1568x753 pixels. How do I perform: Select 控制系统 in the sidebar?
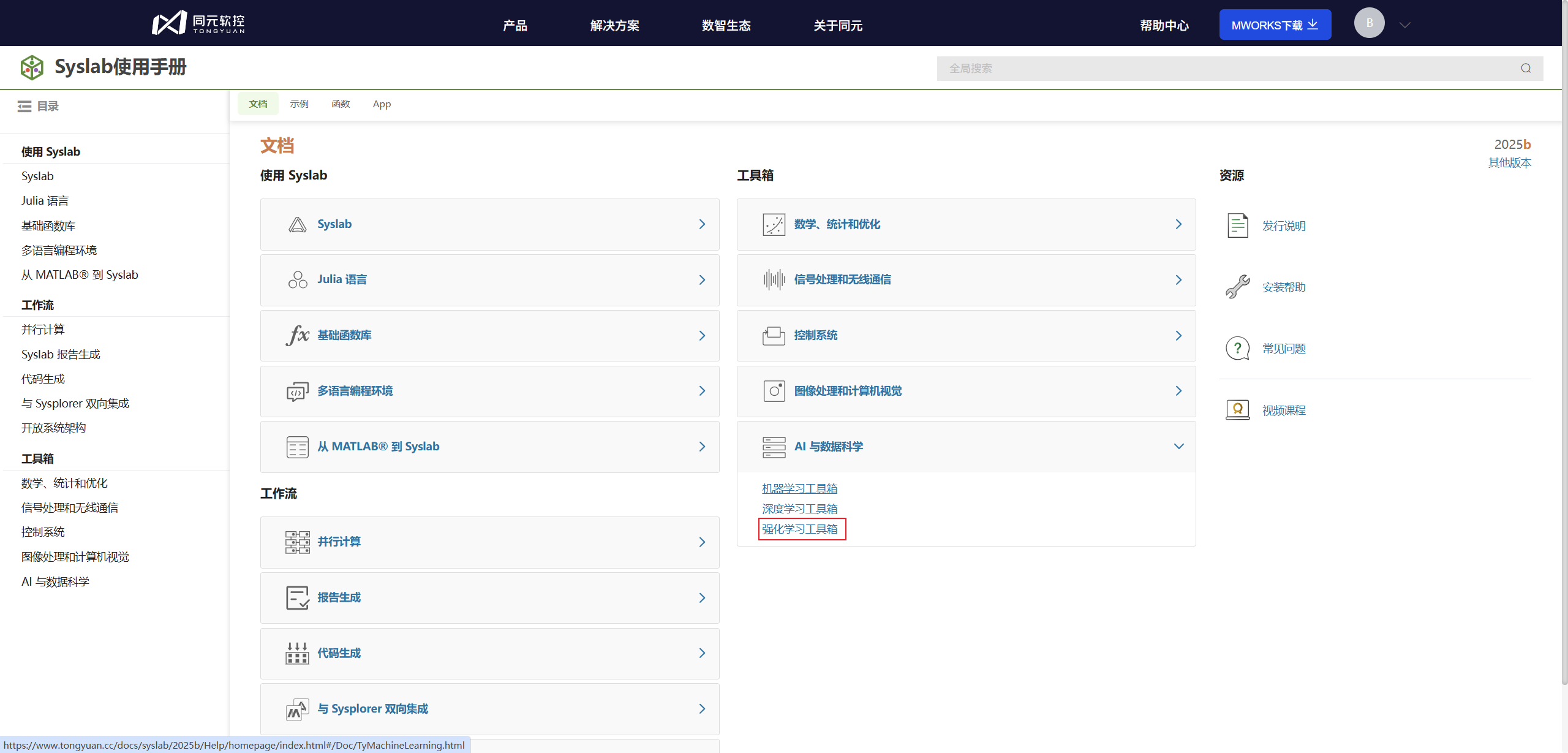coord(43,532)
